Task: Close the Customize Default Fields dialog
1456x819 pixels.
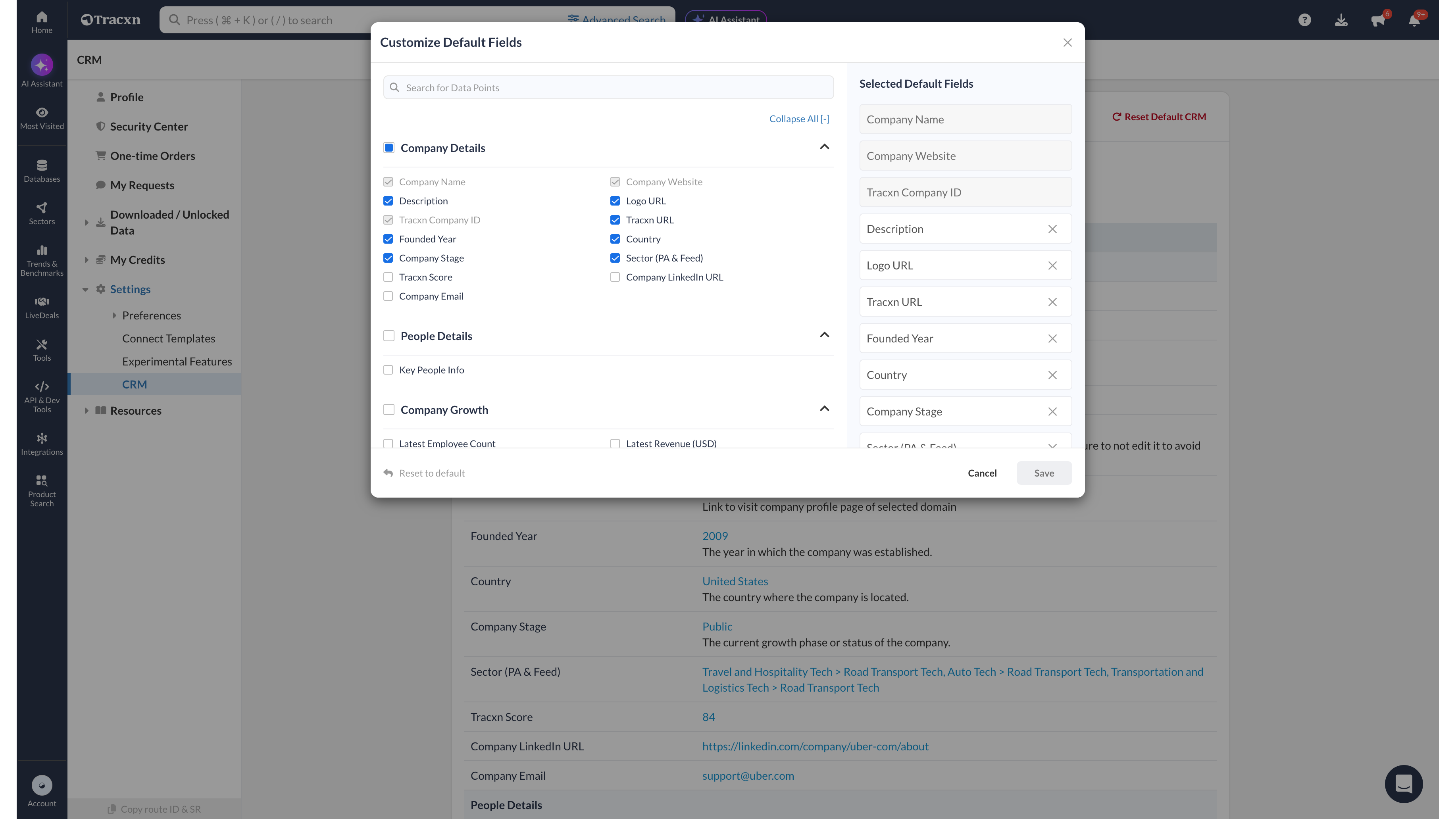Action: [1067, 42]
